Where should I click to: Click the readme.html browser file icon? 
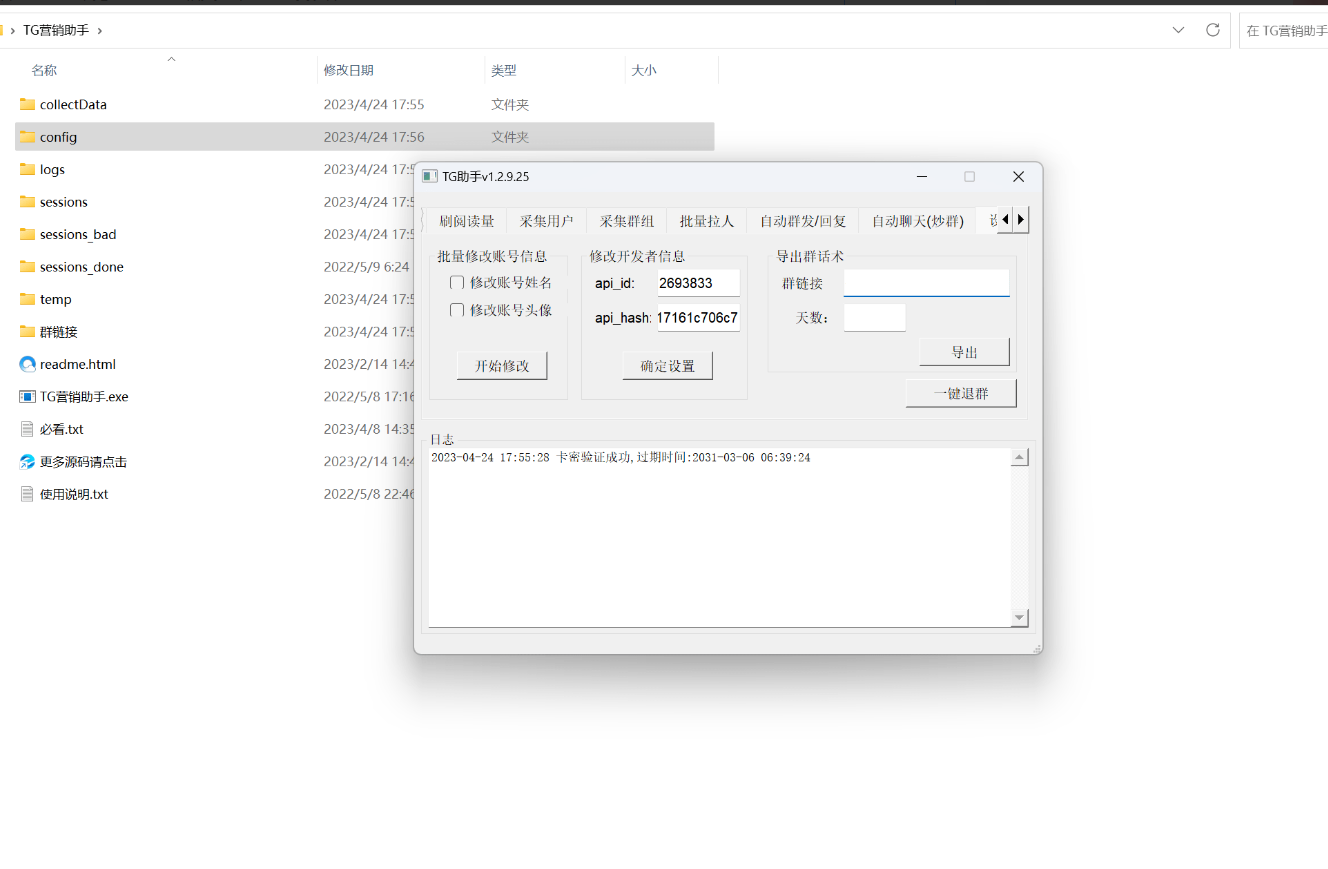(x=28, y=364)
